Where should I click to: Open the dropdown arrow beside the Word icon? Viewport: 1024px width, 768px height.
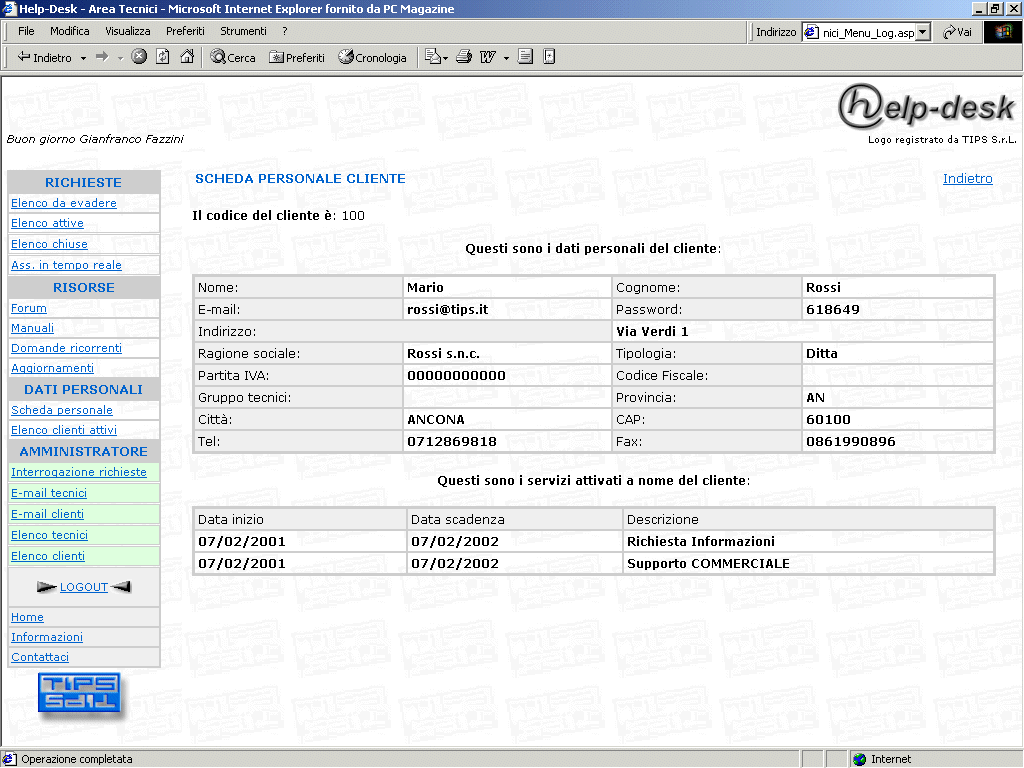click(x=506, y=58)
